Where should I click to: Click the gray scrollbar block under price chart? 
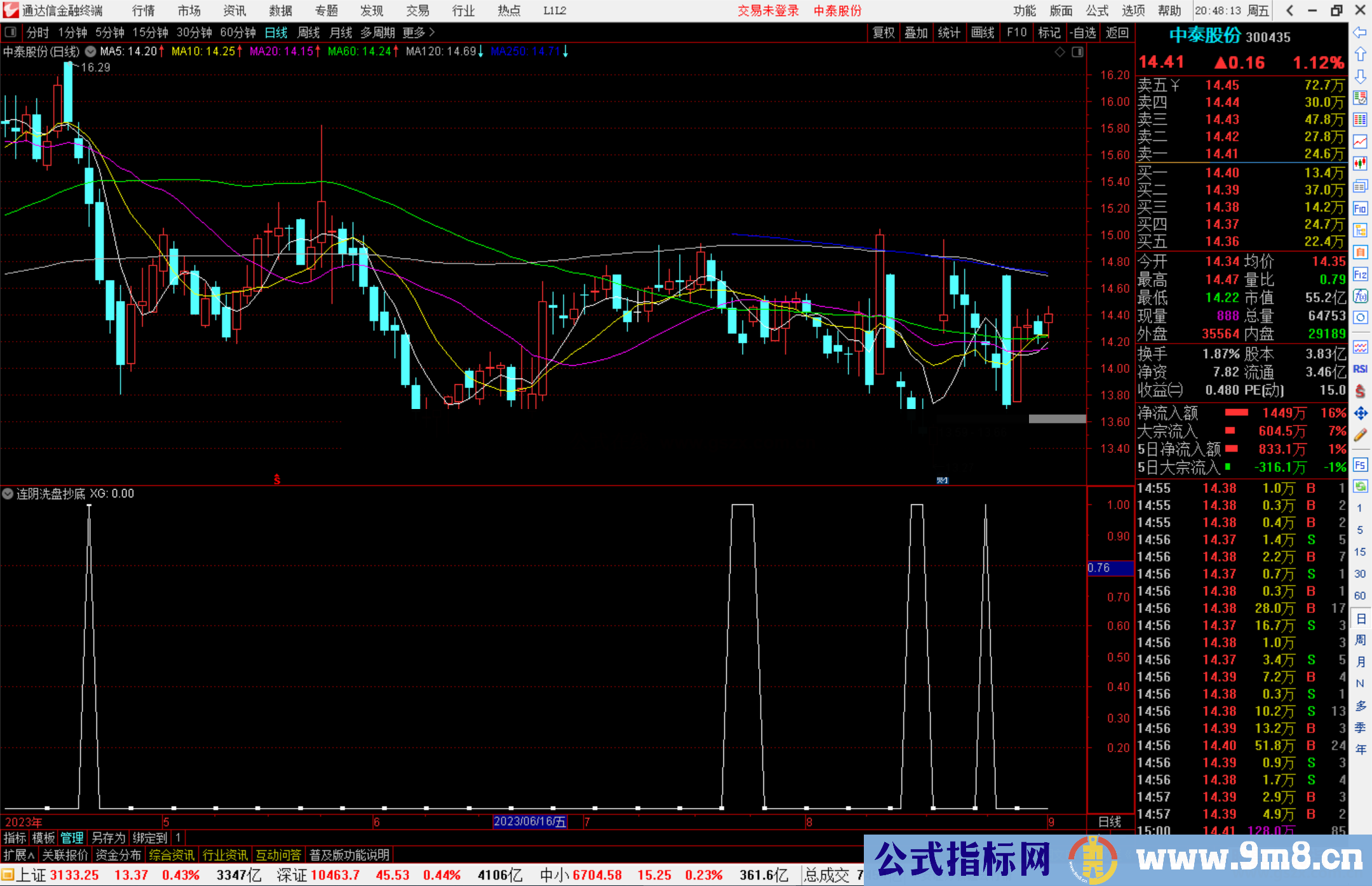[x=1057, y=419]
